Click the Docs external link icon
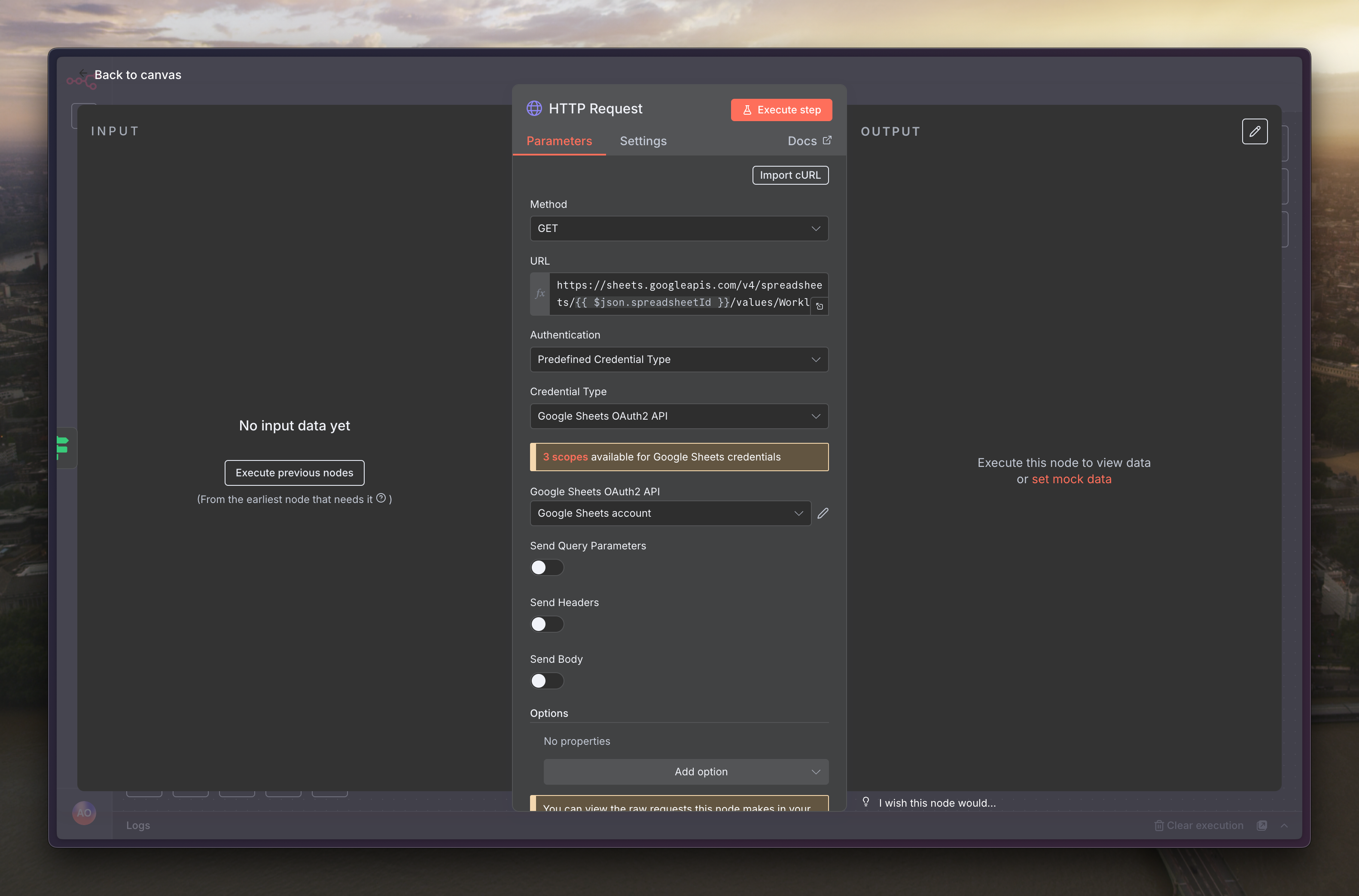This screenshot has width=1359, height=896. (x=826, y=140)
